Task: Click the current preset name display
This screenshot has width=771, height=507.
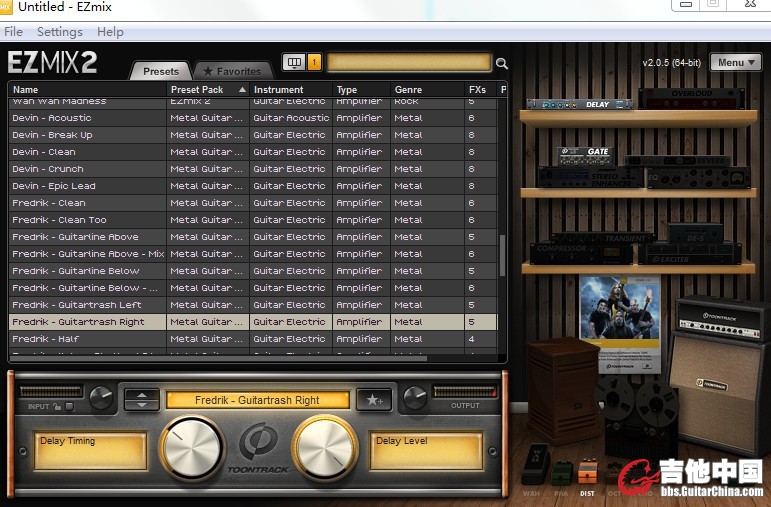Action: point(257,400)
